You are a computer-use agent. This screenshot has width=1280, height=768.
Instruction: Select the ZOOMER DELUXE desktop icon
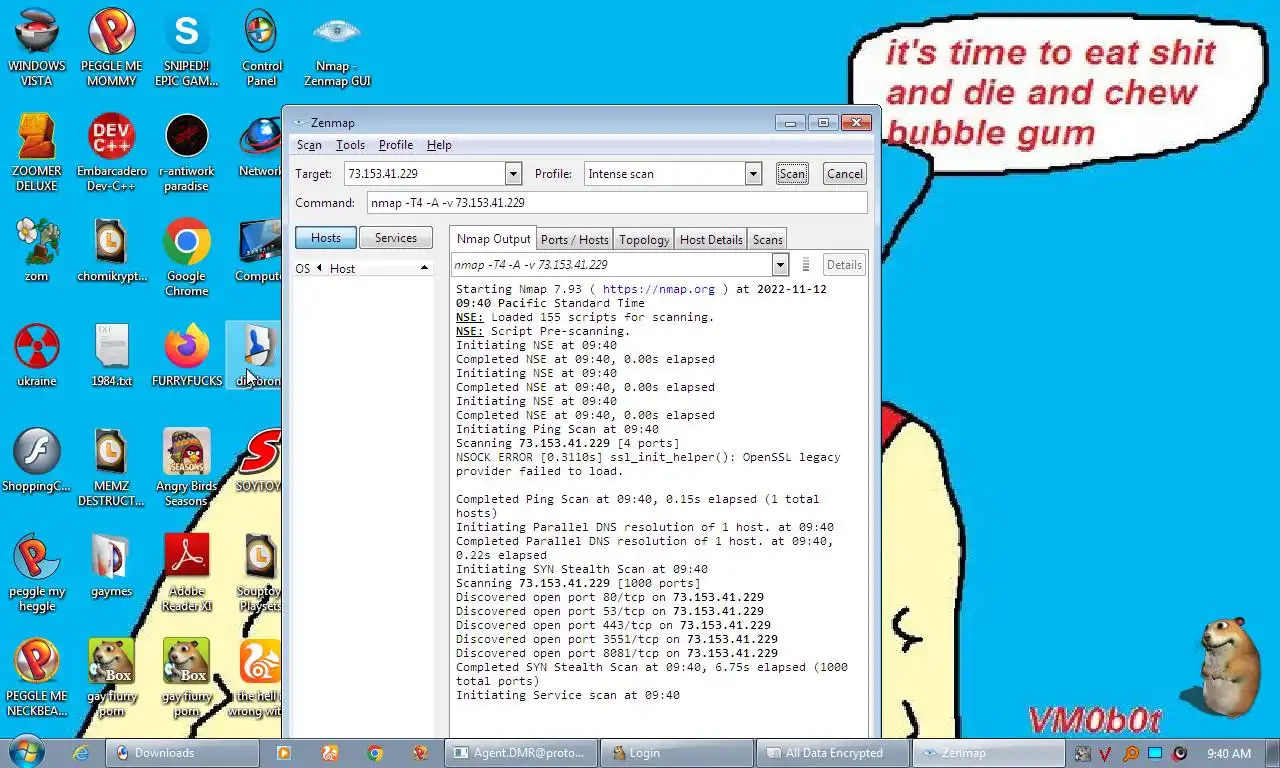point(37,152)
